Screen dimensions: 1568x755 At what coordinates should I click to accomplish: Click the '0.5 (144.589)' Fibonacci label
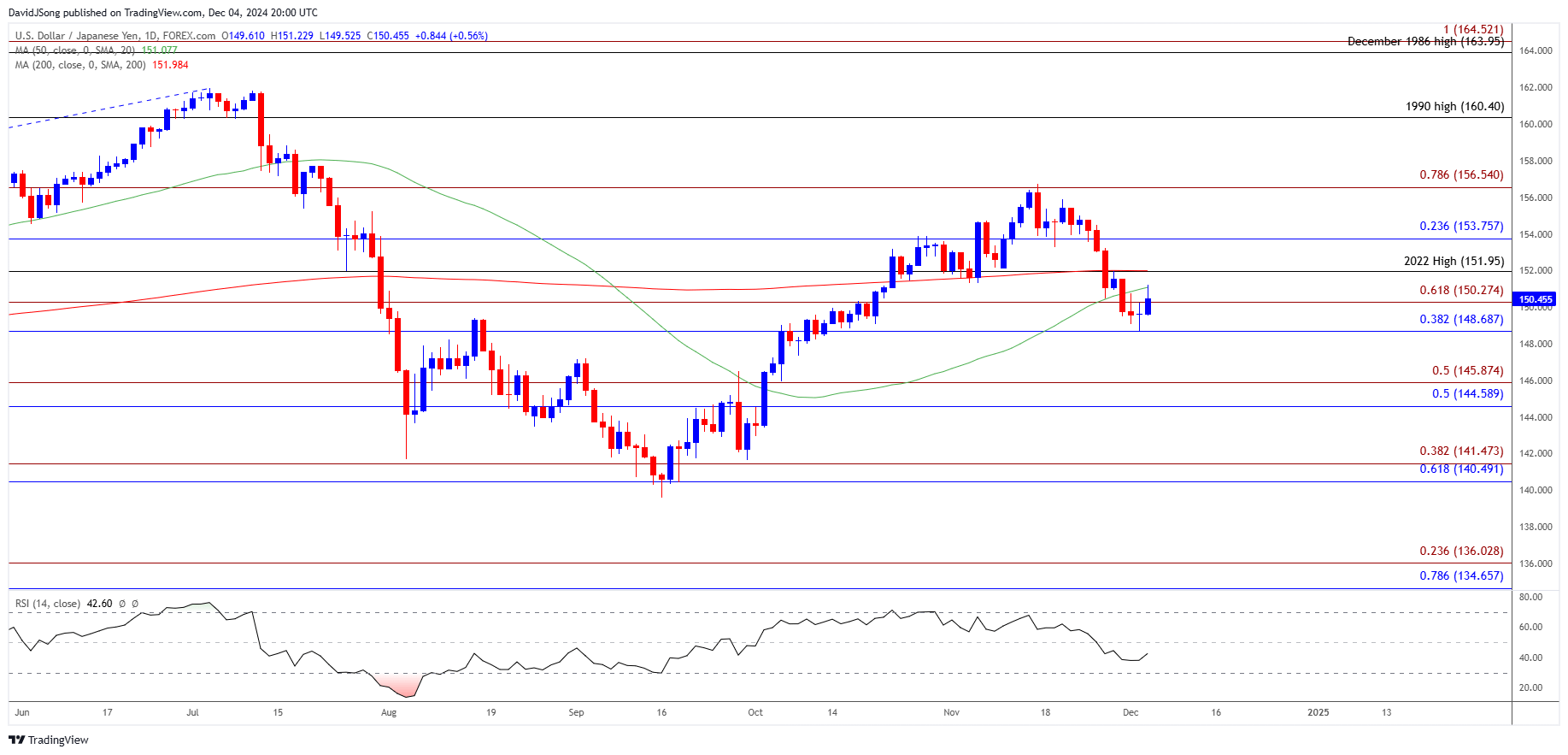(1467, 394)
